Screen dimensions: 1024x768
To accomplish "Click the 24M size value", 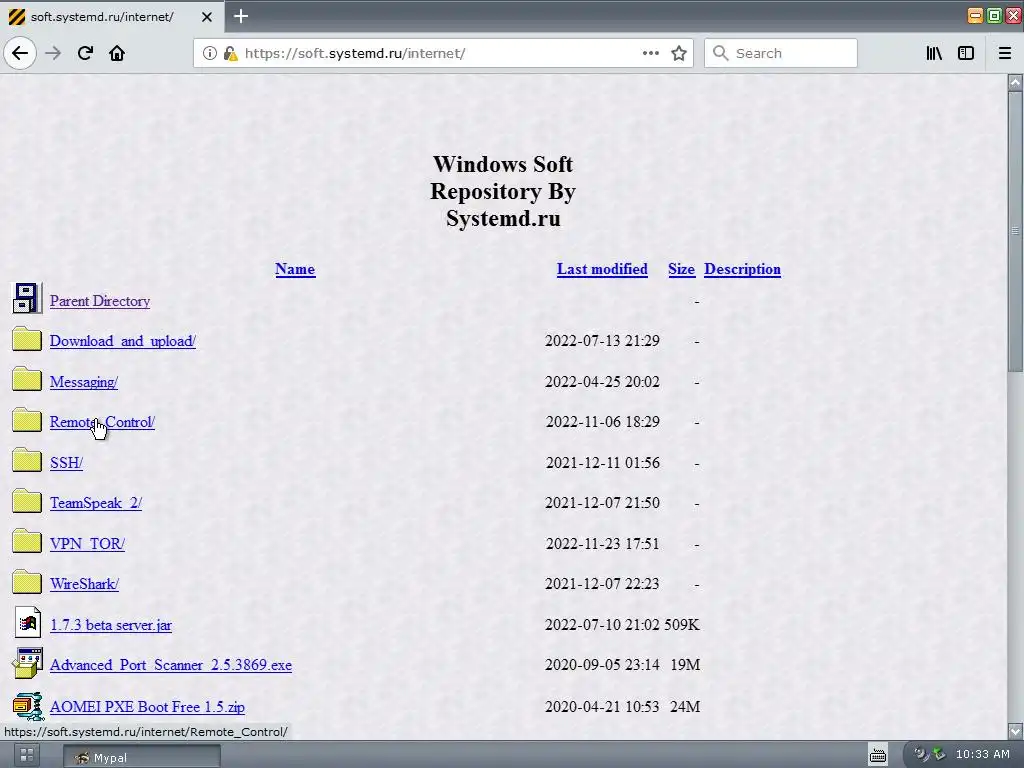I will tap(685, 707).
